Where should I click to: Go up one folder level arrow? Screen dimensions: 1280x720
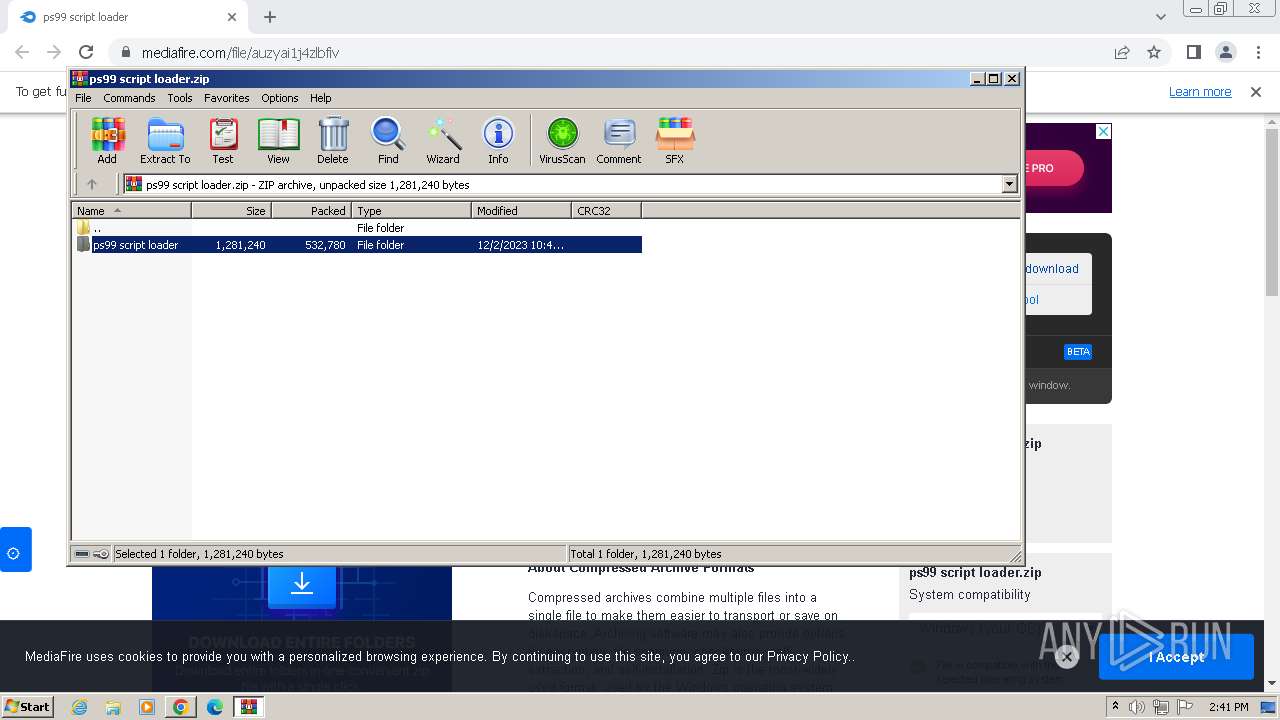(92, 184)
